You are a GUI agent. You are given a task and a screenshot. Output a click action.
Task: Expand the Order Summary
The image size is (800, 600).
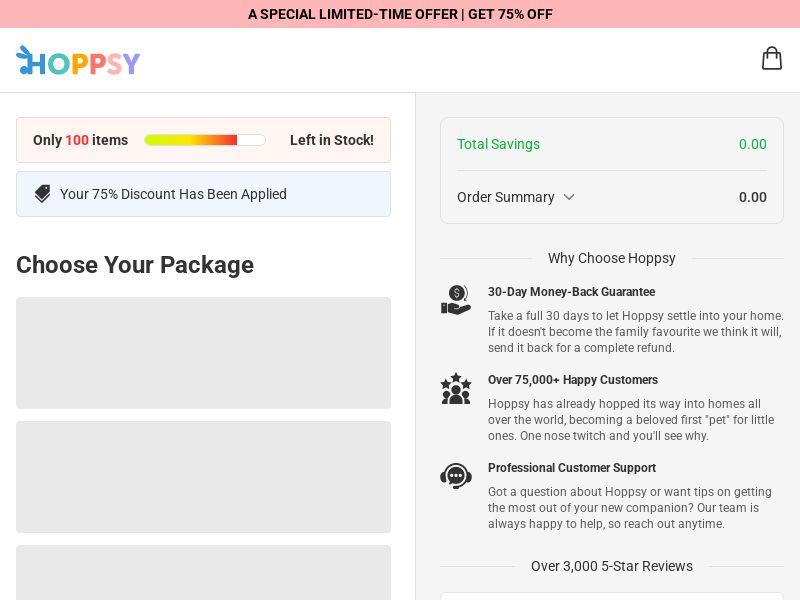click(506, 197)
